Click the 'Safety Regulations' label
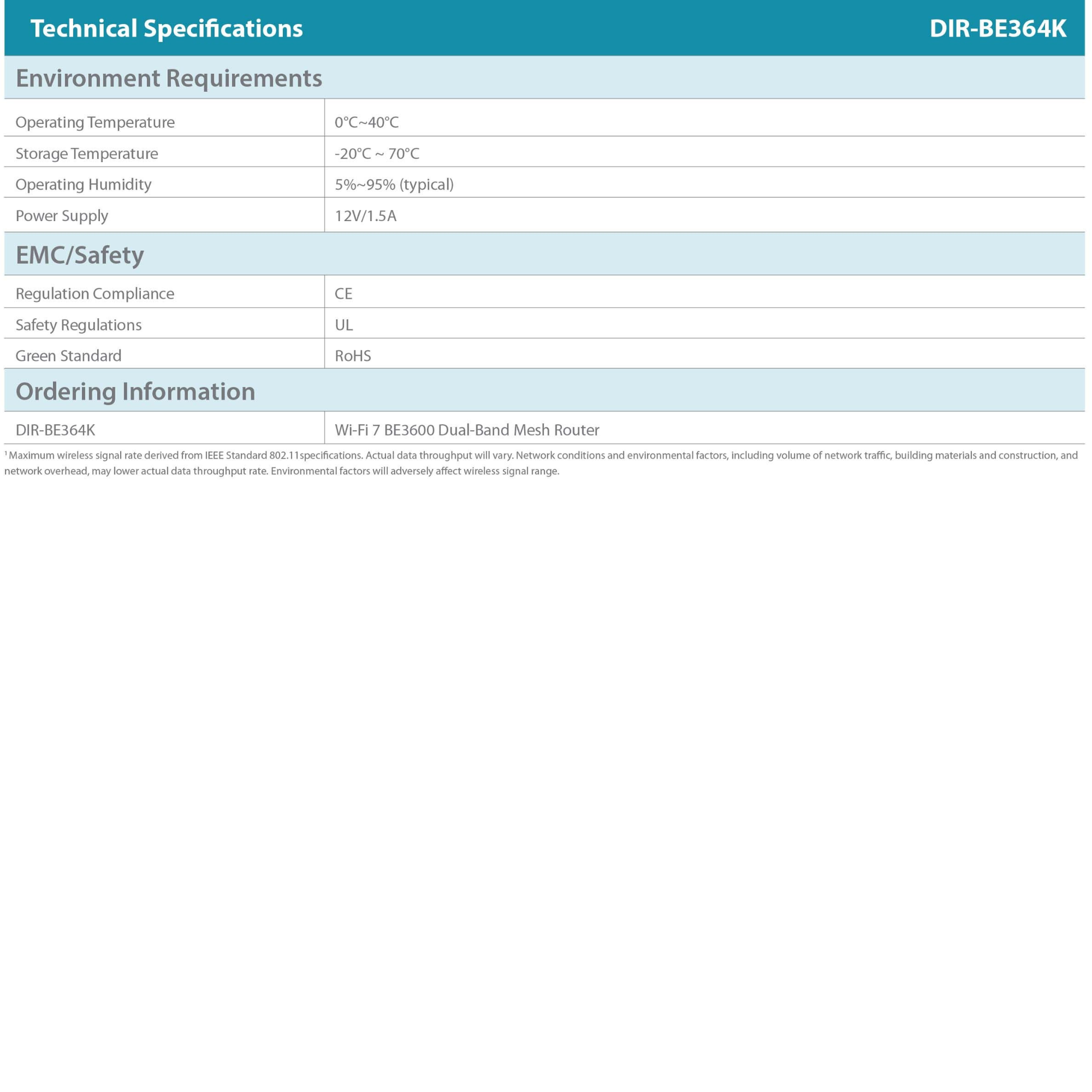Screen dimensions: 1092x1092 [x=79, y=324]
